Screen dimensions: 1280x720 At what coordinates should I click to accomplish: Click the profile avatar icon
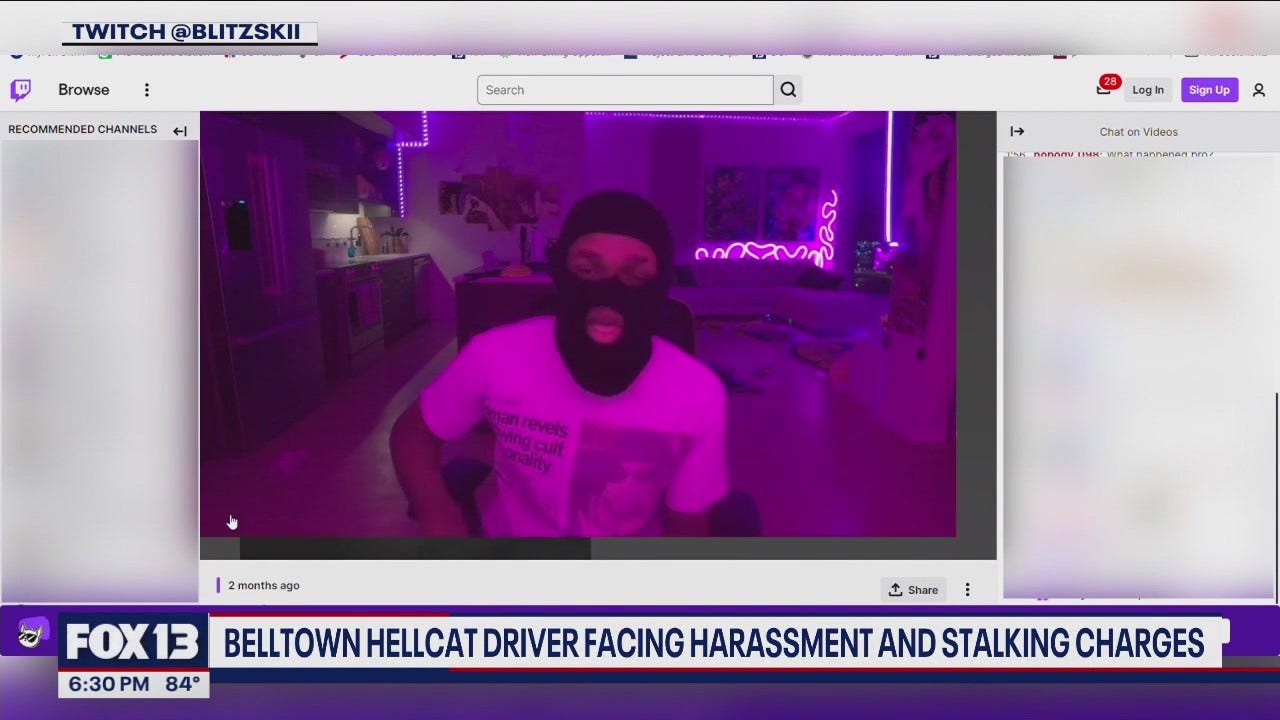[x=1259, y=89]
